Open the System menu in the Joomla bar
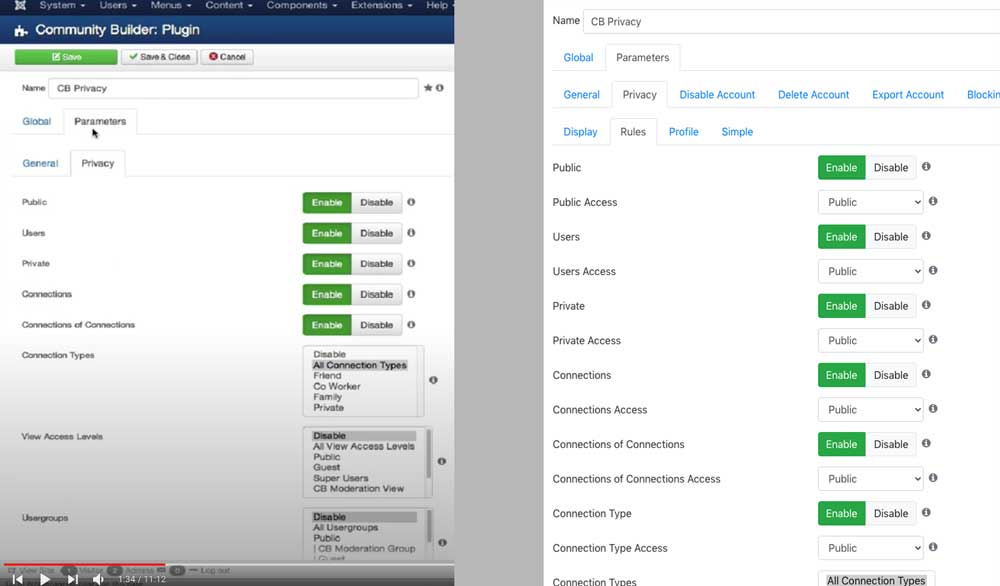The width and height of the screenshot is (1000, 586). pos(62,5)
